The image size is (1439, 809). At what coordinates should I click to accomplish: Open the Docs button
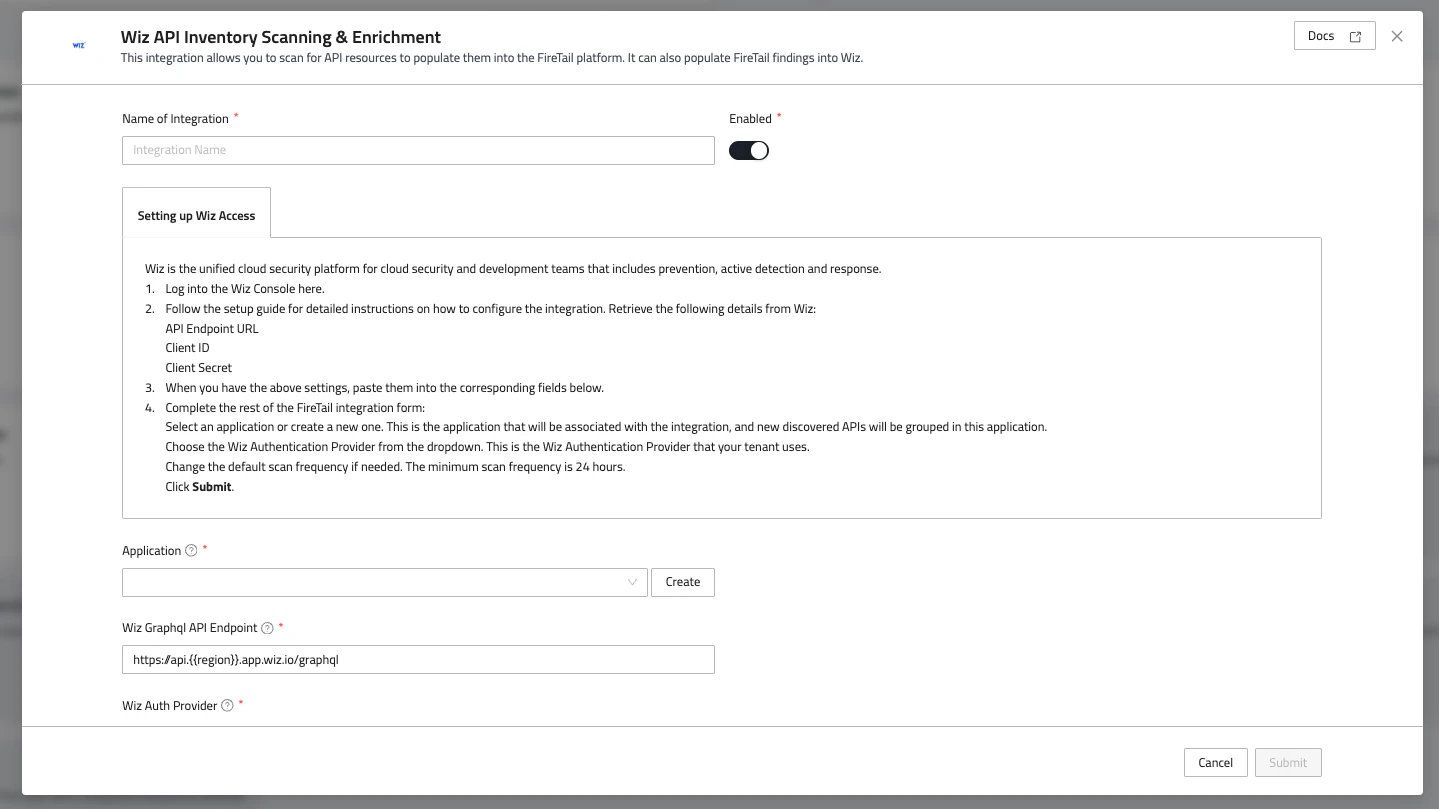coord(1334,36)
